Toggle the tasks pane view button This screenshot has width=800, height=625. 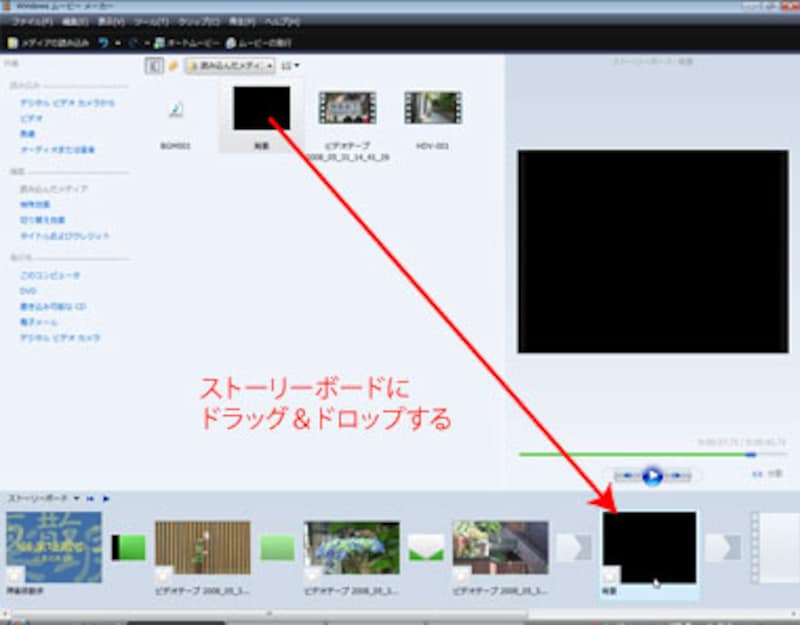[x=154, y=66]
